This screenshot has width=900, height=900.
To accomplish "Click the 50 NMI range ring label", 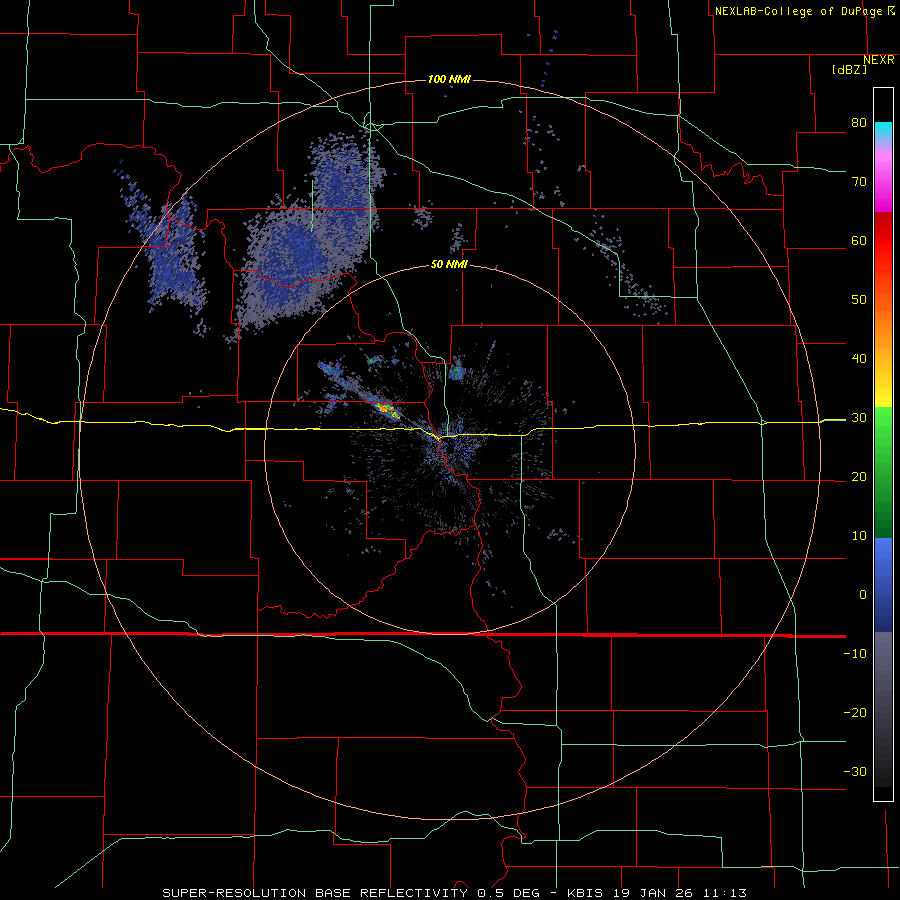I will [449, 265].
